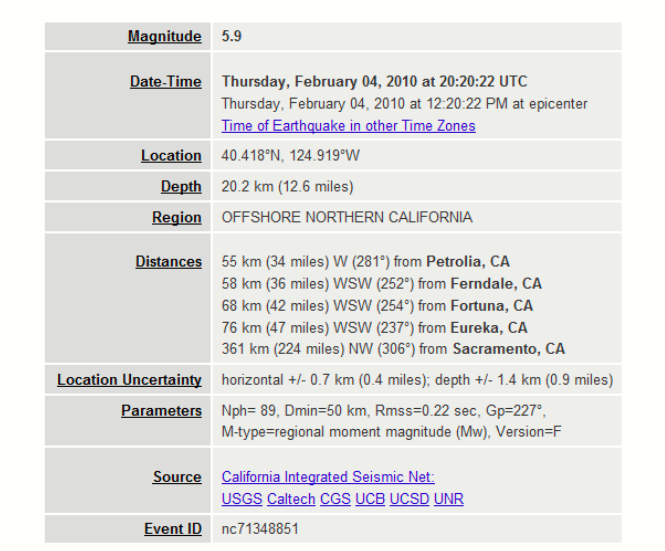Screen dimensions: 665x551
Task: Open the Event ID label link
Action: [x=172, y=529]
